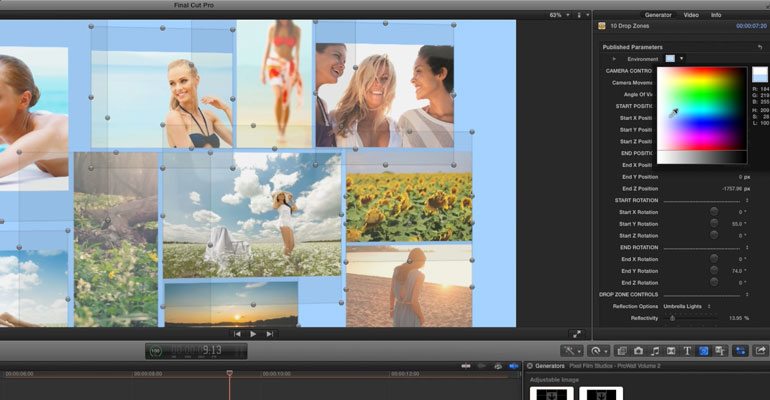
Task: Select woman in white dress field drop zone
Action: (252, 215)
